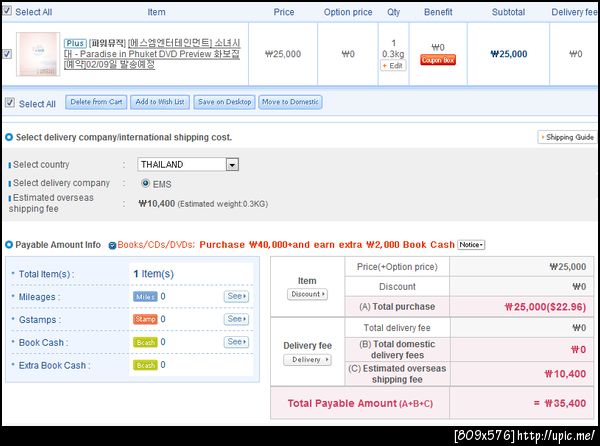600x446 pixels.
Task: Click the Bcash badge beside Extra Book Cash
Action: click(x=145, y=365)
